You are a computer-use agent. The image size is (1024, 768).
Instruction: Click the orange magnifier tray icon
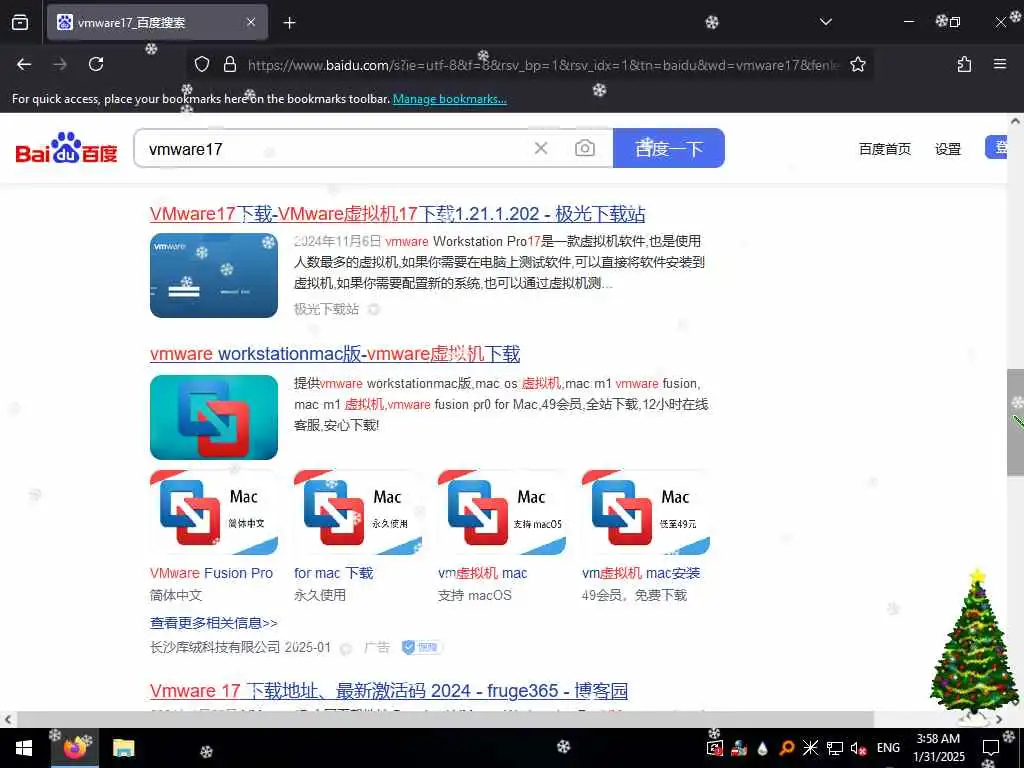tap(787, 748)
